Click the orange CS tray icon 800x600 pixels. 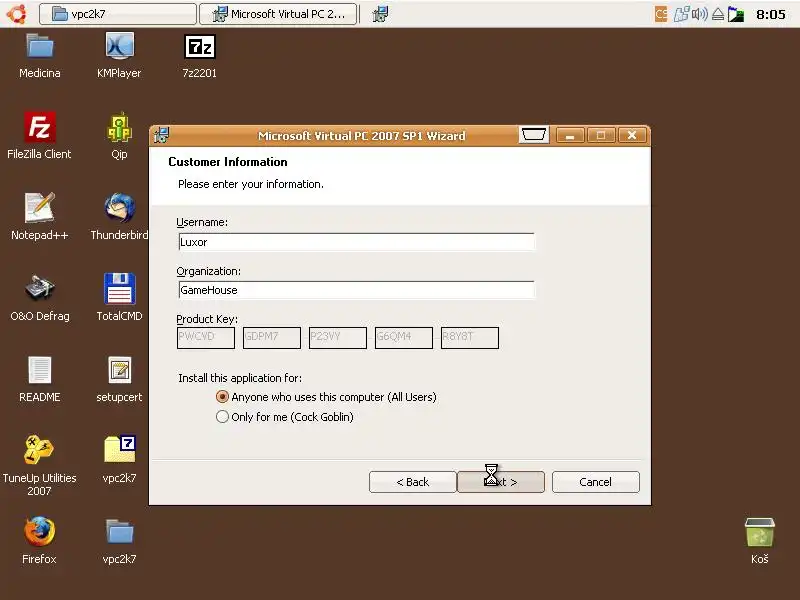click(661, 14)
